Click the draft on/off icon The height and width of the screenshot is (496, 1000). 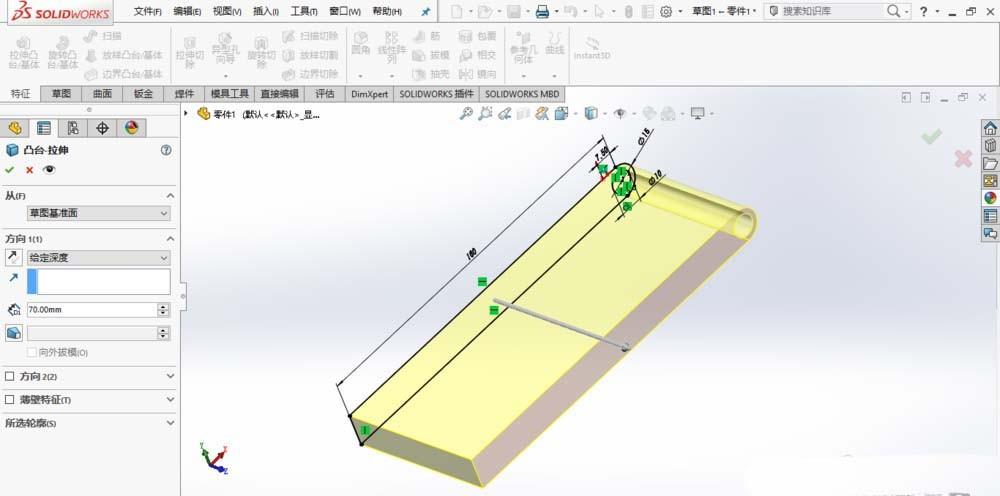(13, 333)
